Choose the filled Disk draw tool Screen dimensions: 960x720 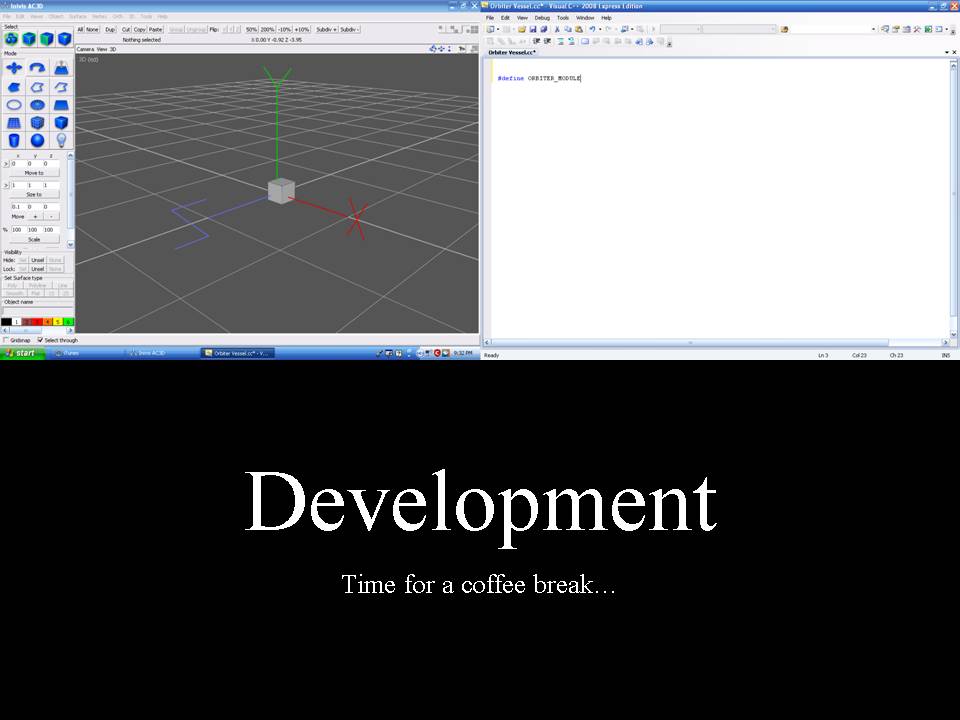coord(37,105)
